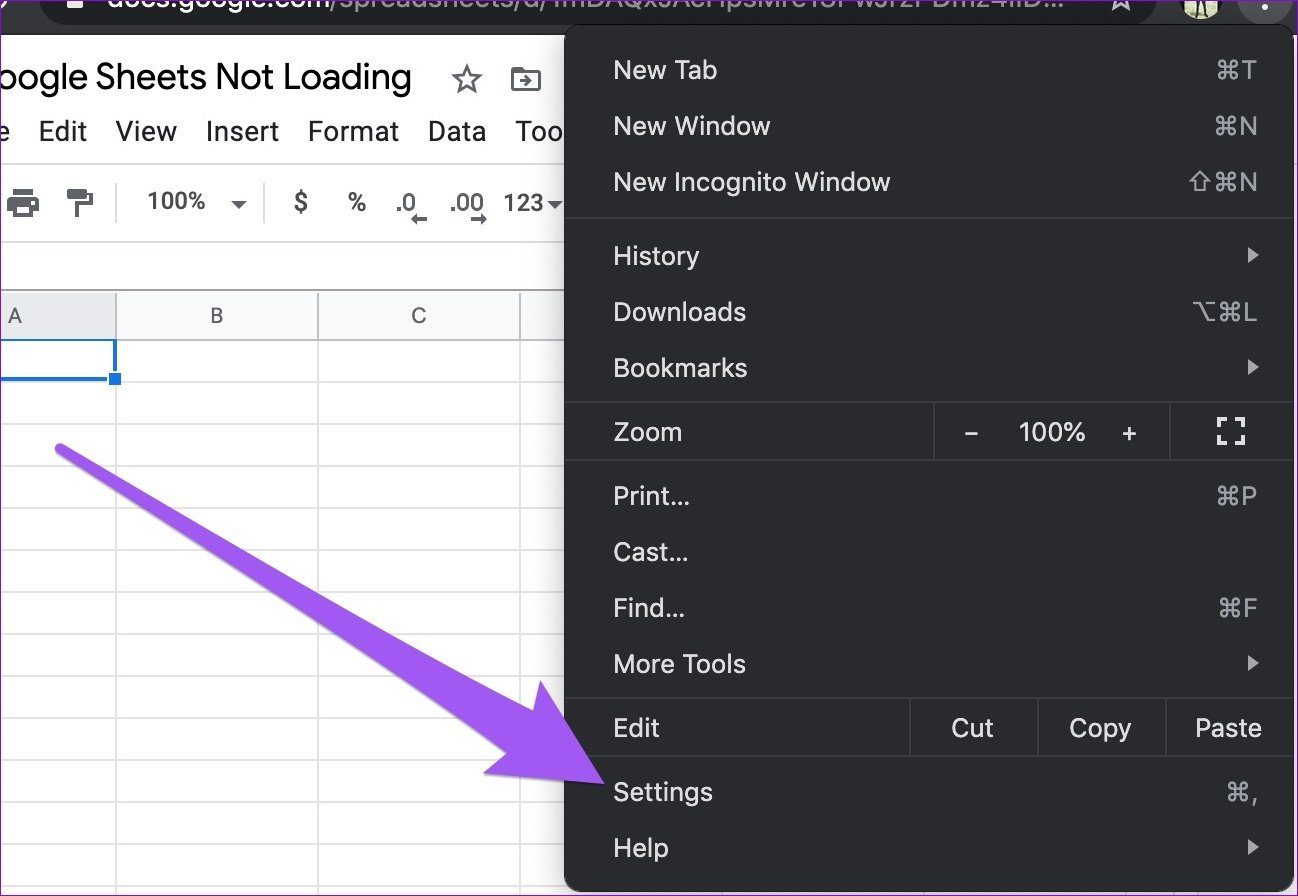The height and width of the screenshot is (896, 1298).
Task: Click the Print icon in the Sheets toolbar
Action: pyautogui.click(x=24, y=202)
